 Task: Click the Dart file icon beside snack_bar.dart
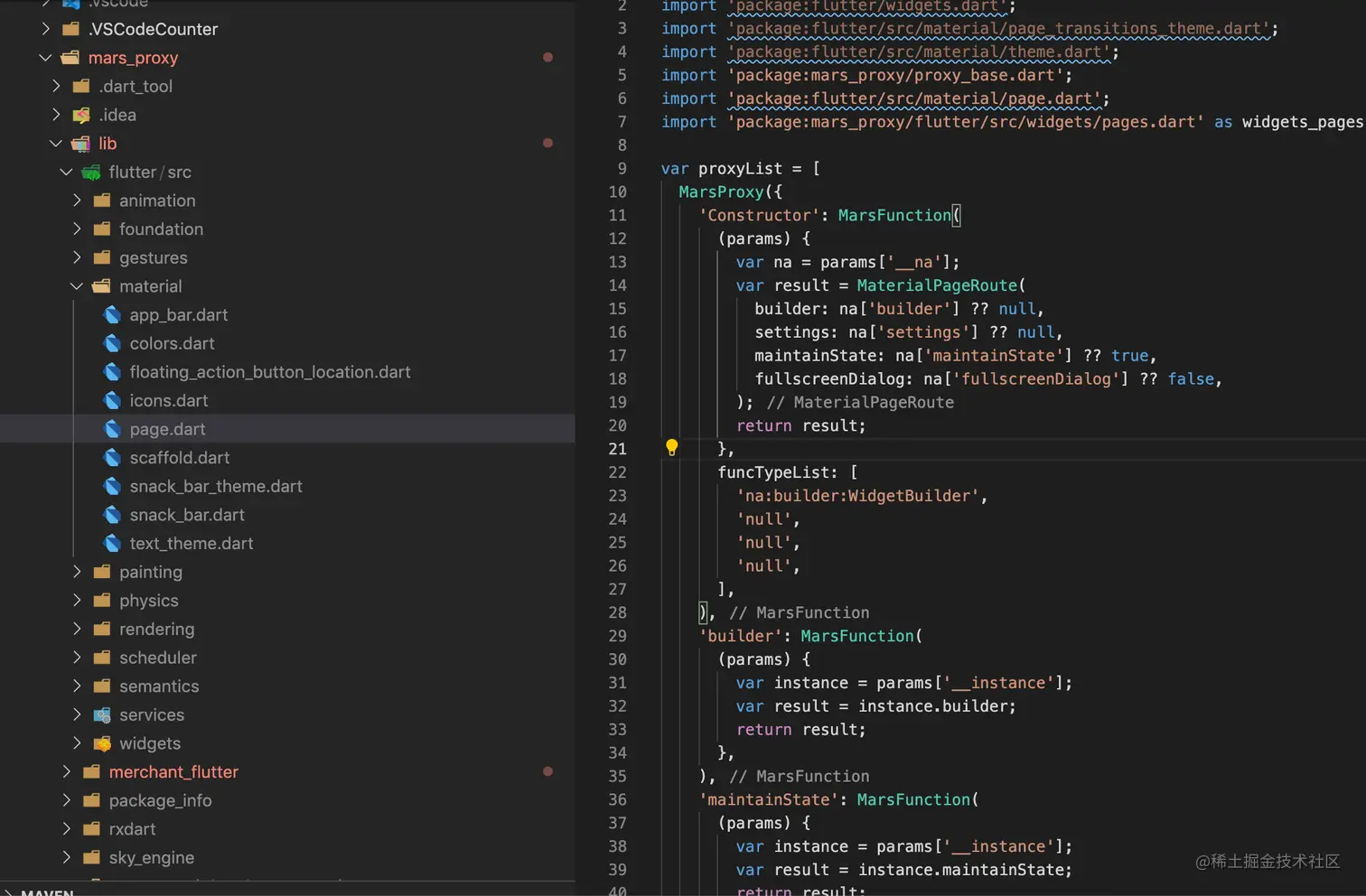(x=112, y=515)
